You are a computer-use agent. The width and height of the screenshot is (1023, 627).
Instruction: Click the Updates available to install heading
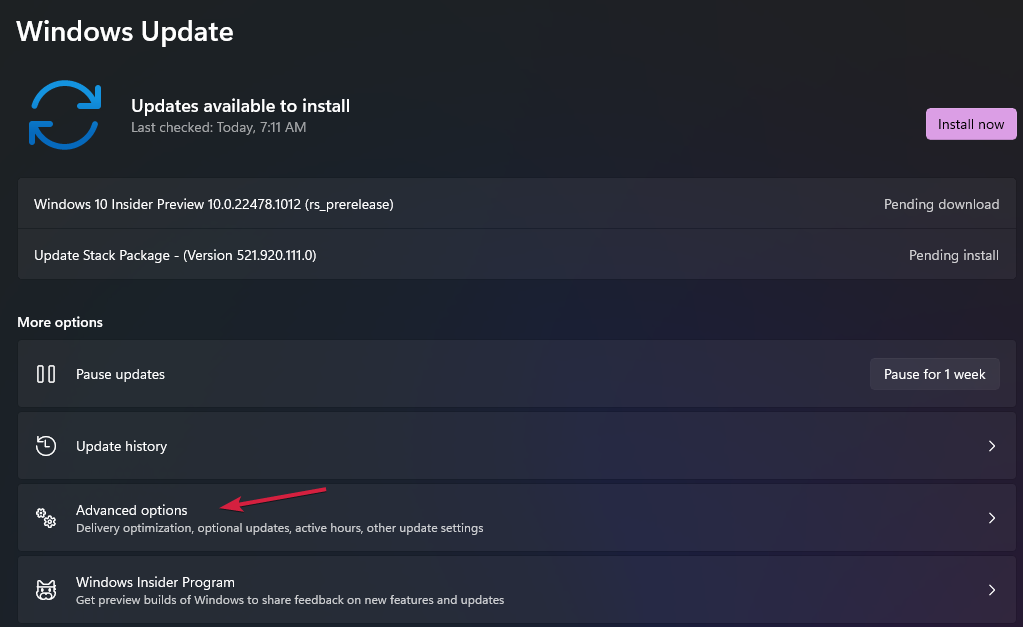240,106
